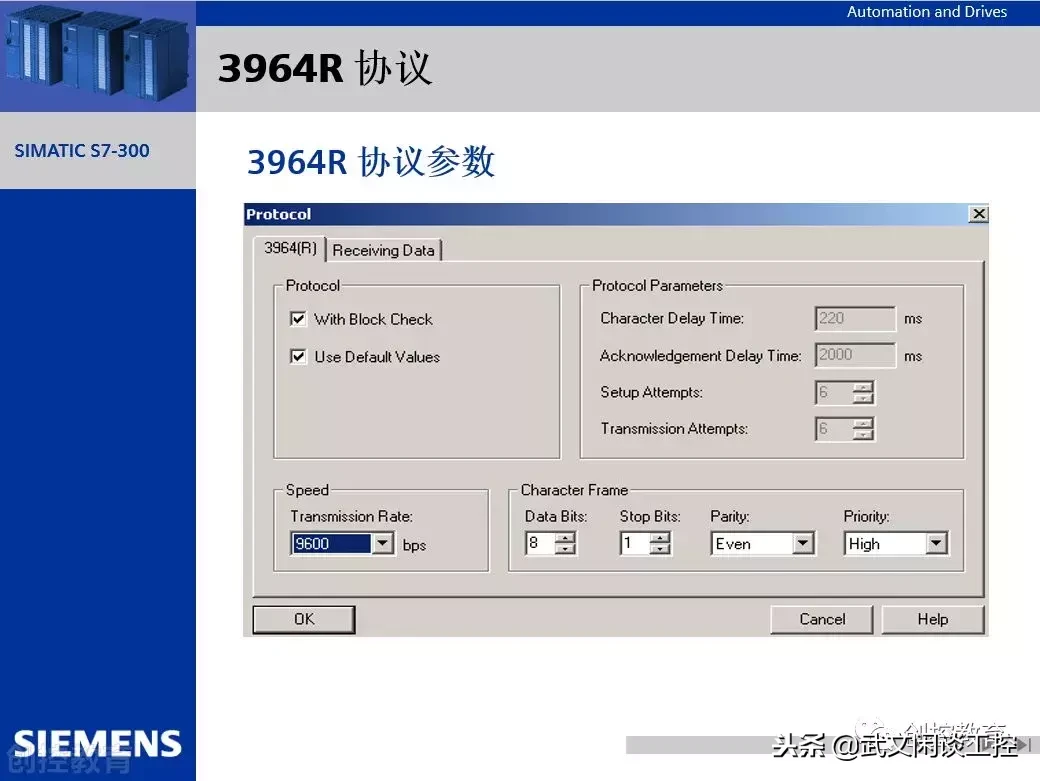Open the Priority dropdown menu
The width and height of the screenshot is (1040, 781).
936,544
